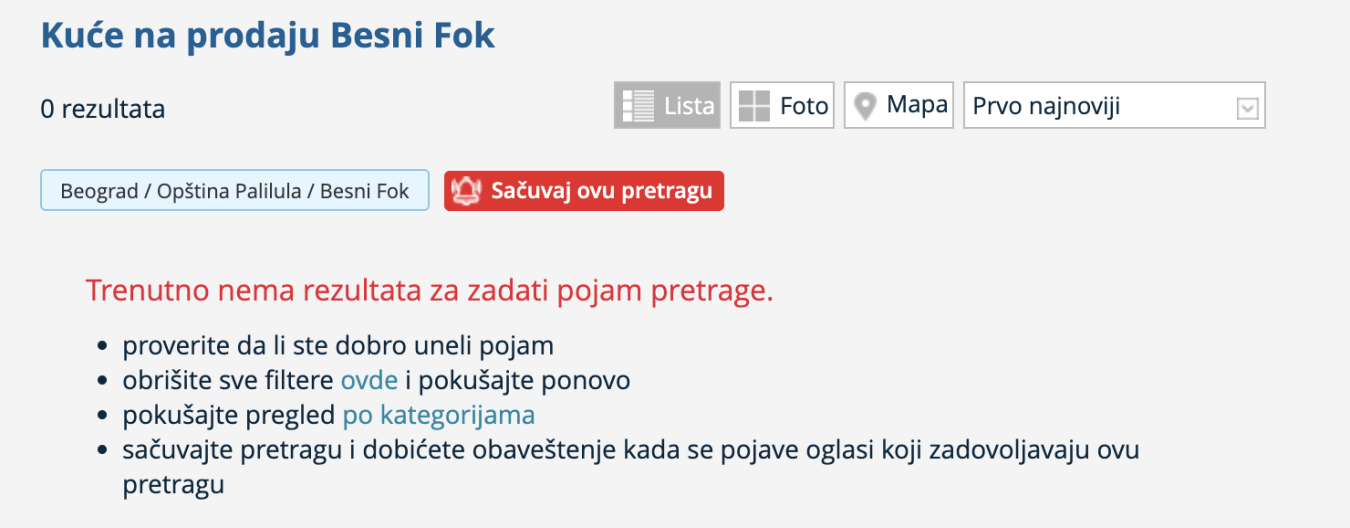The height and width of the screenshot is (528, 1350).
Task: Click the "proverite da li ste dobro uneli pojam" tip
Action: pos(338,346)
